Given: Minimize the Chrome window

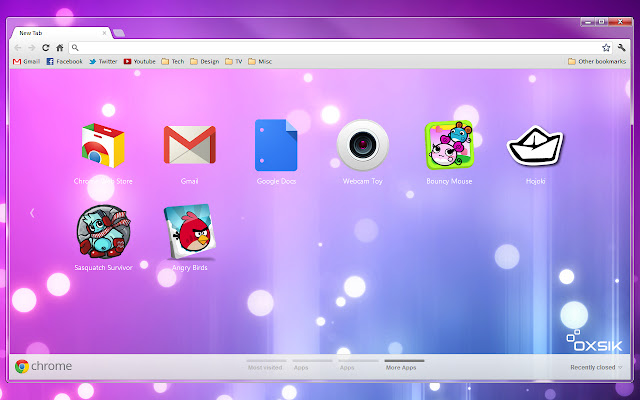Looking at the screenshot, I should (588, 22).
